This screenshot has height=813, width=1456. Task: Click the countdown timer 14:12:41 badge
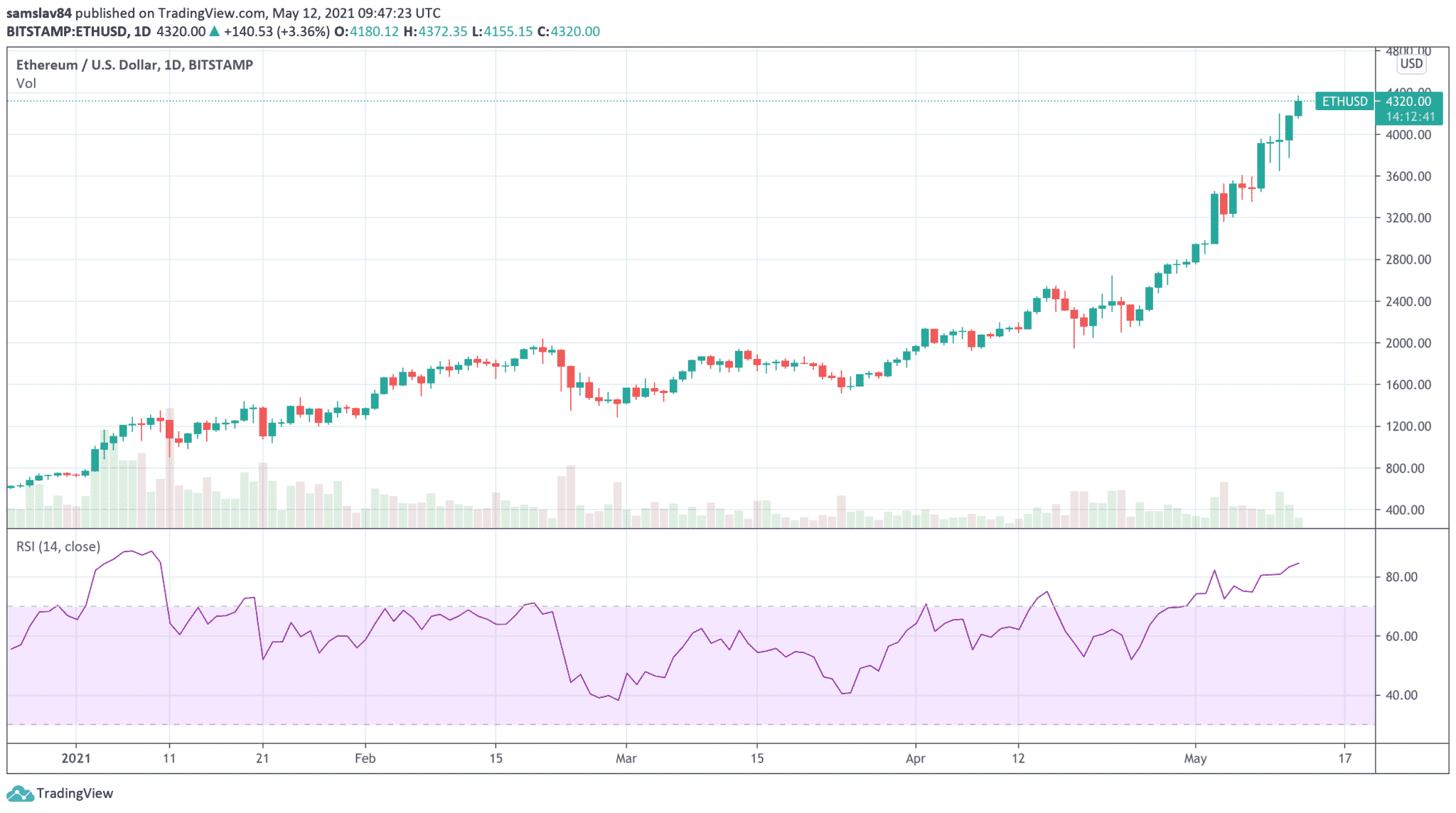pos(1410,117)
